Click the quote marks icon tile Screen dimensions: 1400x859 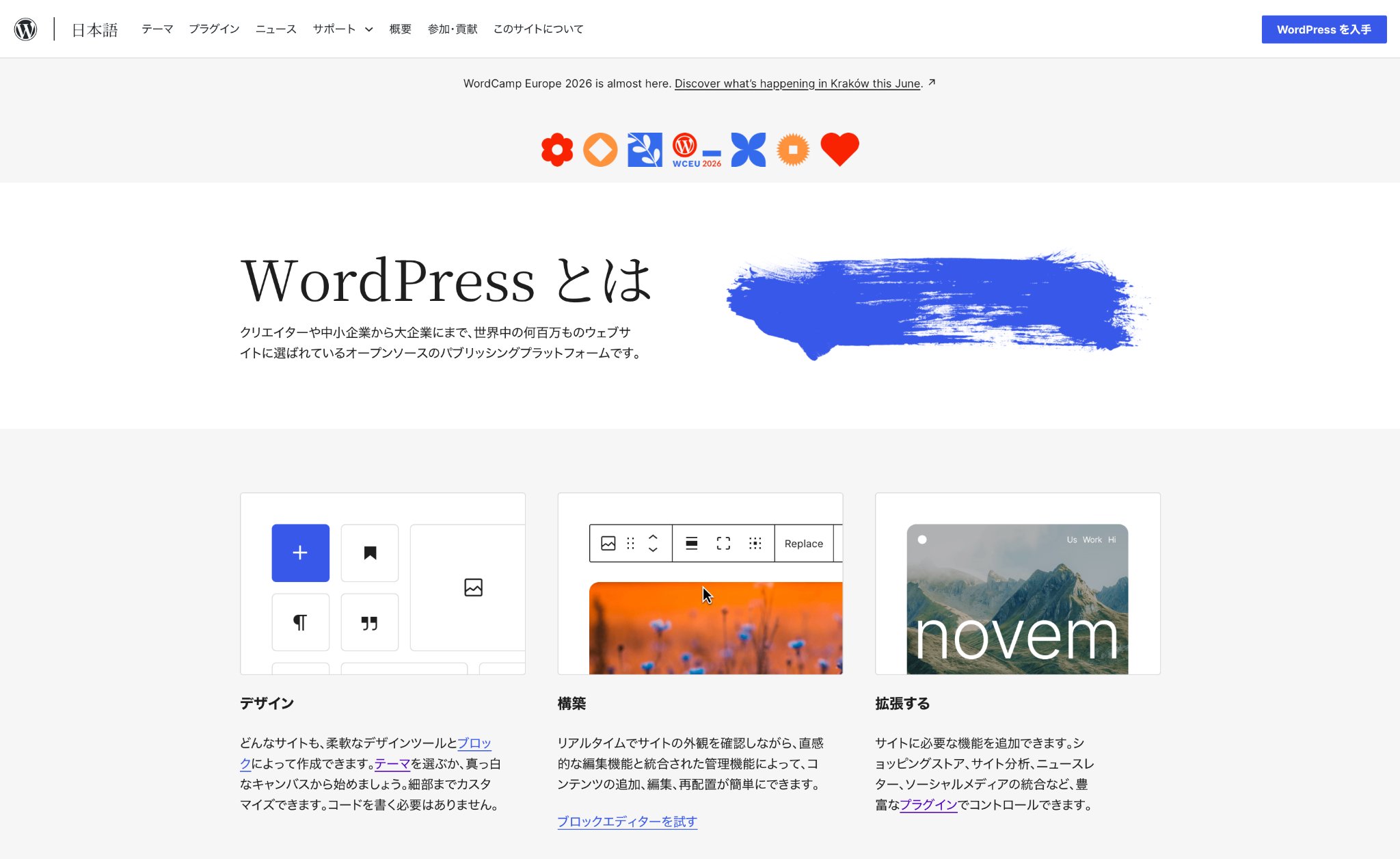[370, 622]
